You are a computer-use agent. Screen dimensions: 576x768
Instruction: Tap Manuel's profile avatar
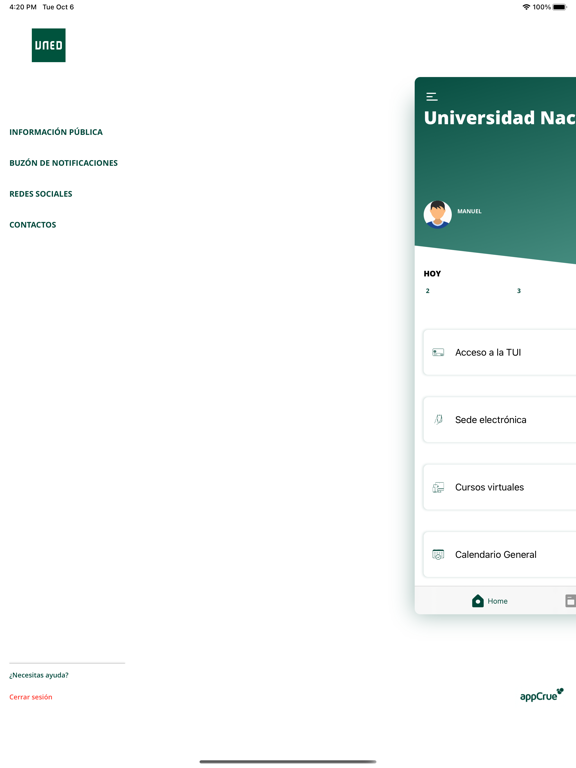pyautogui.click(x=437, y=215)
